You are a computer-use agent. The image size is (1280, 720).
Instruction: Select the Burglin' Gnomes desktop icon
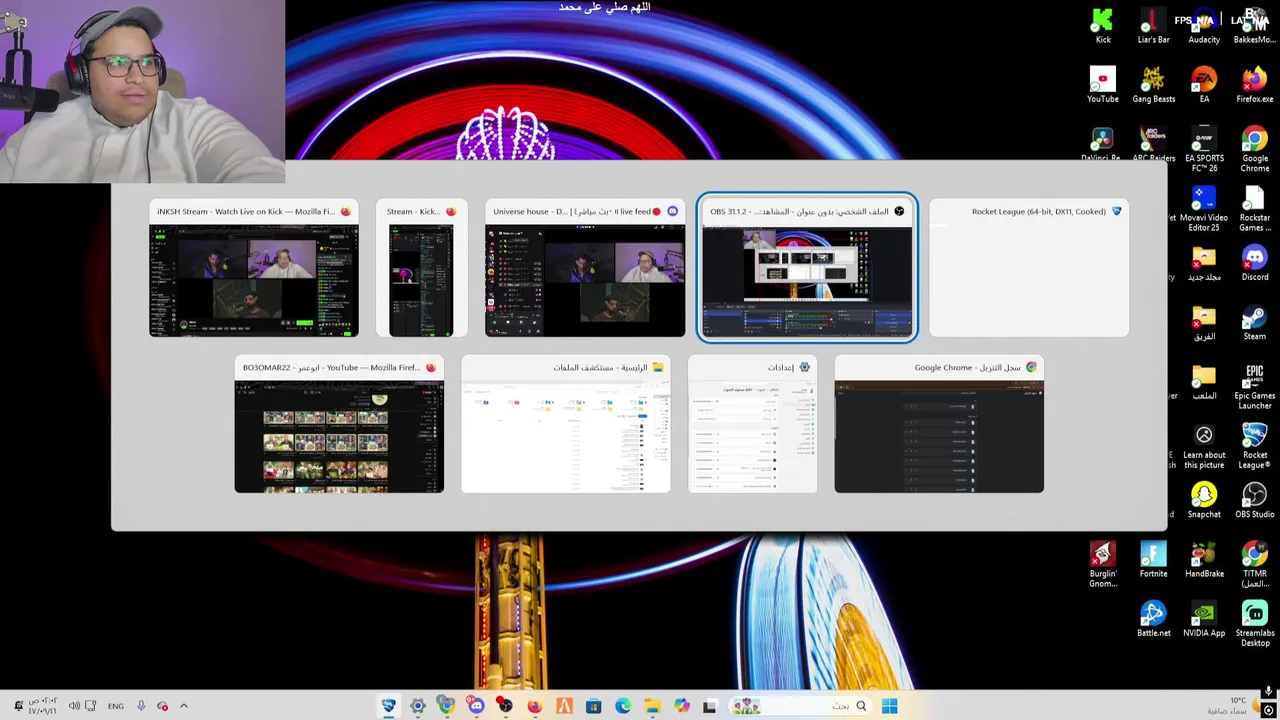pos(1102,564)
